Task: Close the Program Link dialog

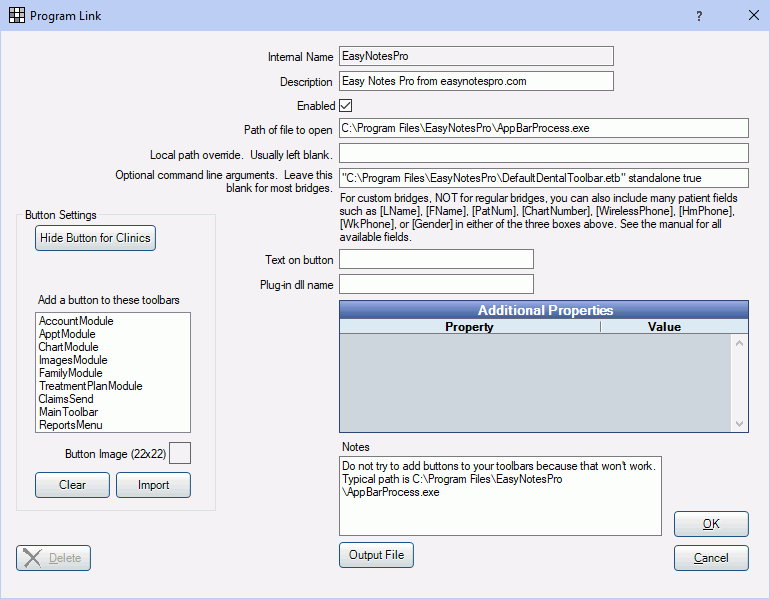Action: click(753, 15)
